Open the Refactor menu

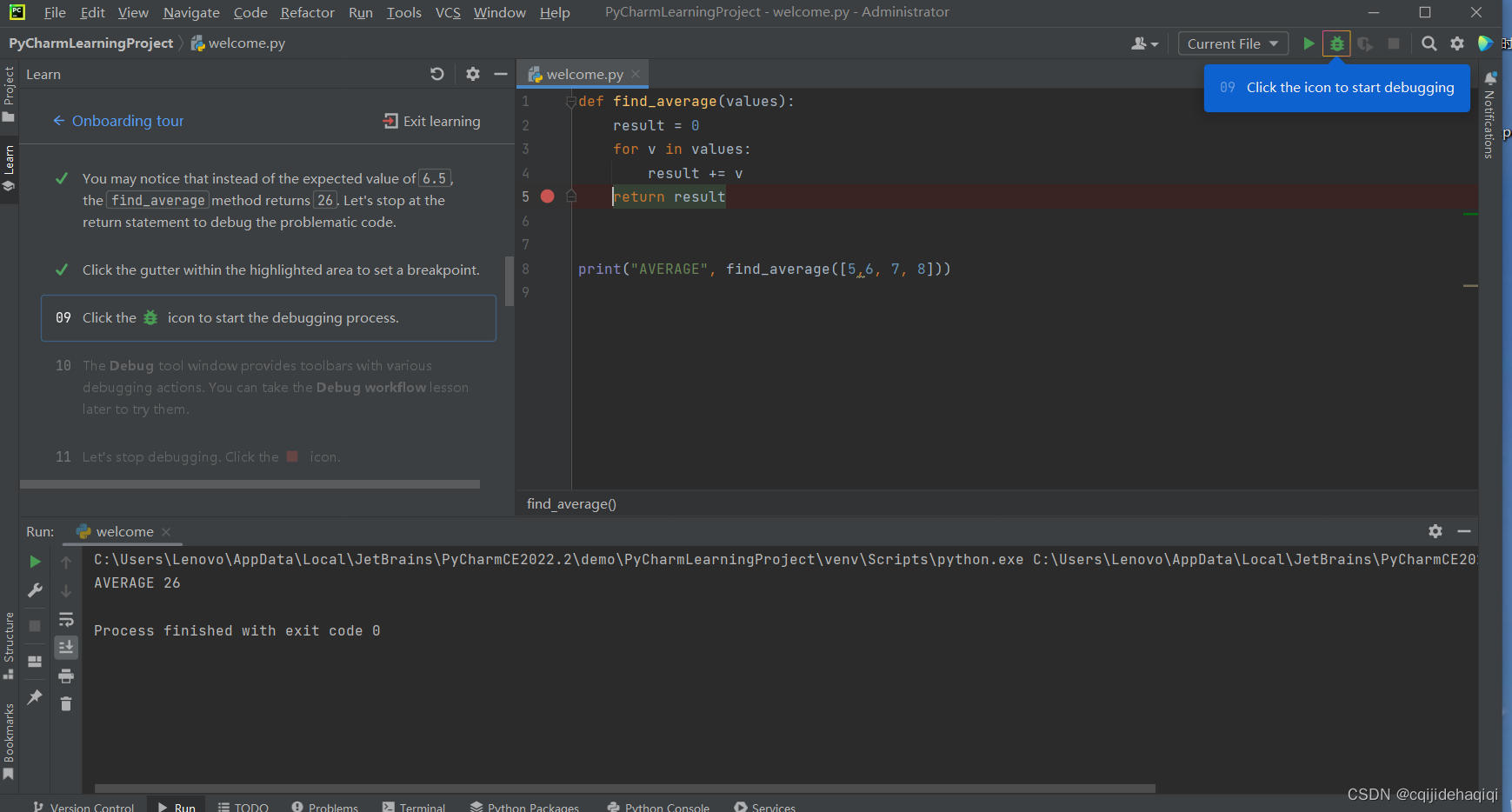pyautogui.click(x=307, y=12)
